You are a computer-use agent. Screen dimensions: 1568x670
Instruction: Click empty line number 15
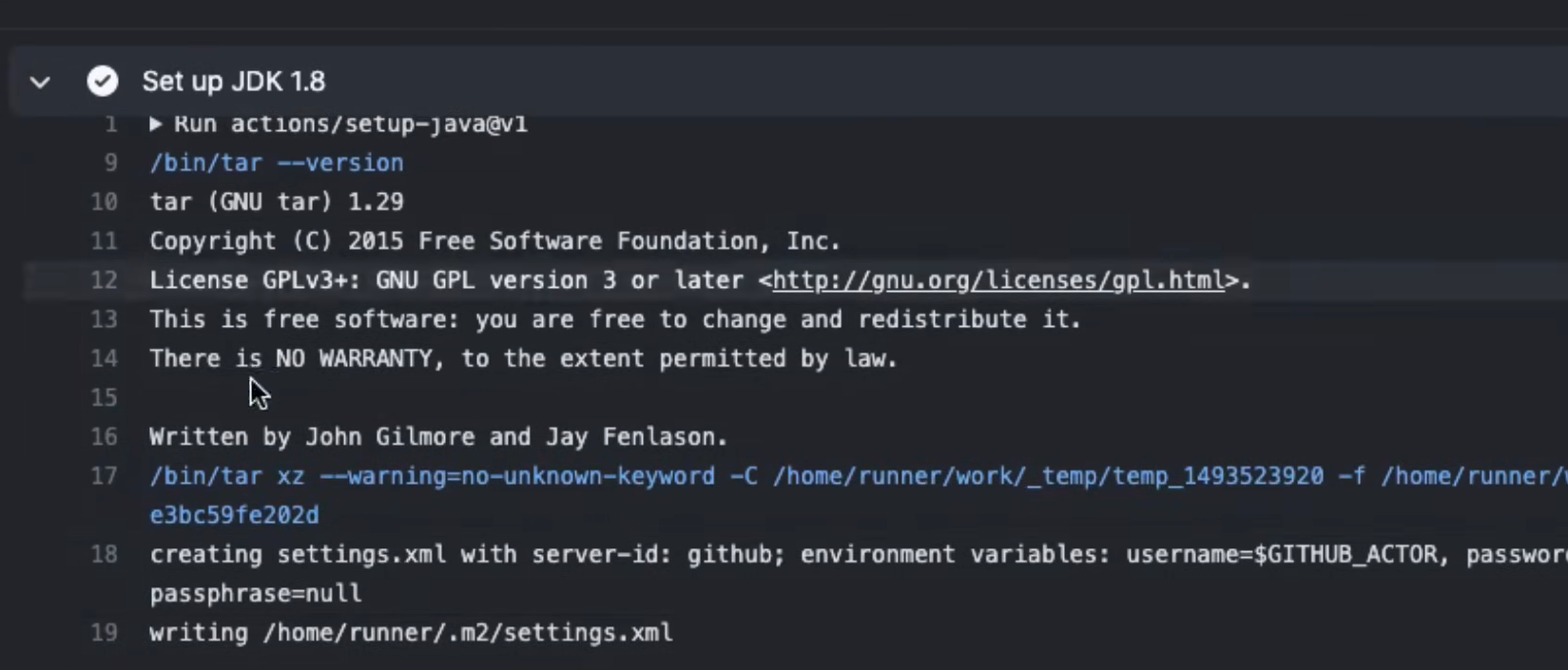(x=105, y=397)
